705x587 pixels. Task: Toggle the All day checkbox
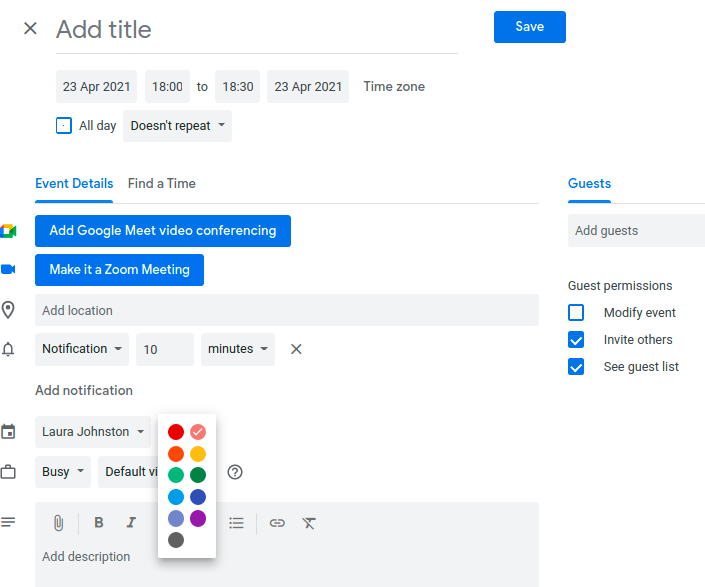64,126
